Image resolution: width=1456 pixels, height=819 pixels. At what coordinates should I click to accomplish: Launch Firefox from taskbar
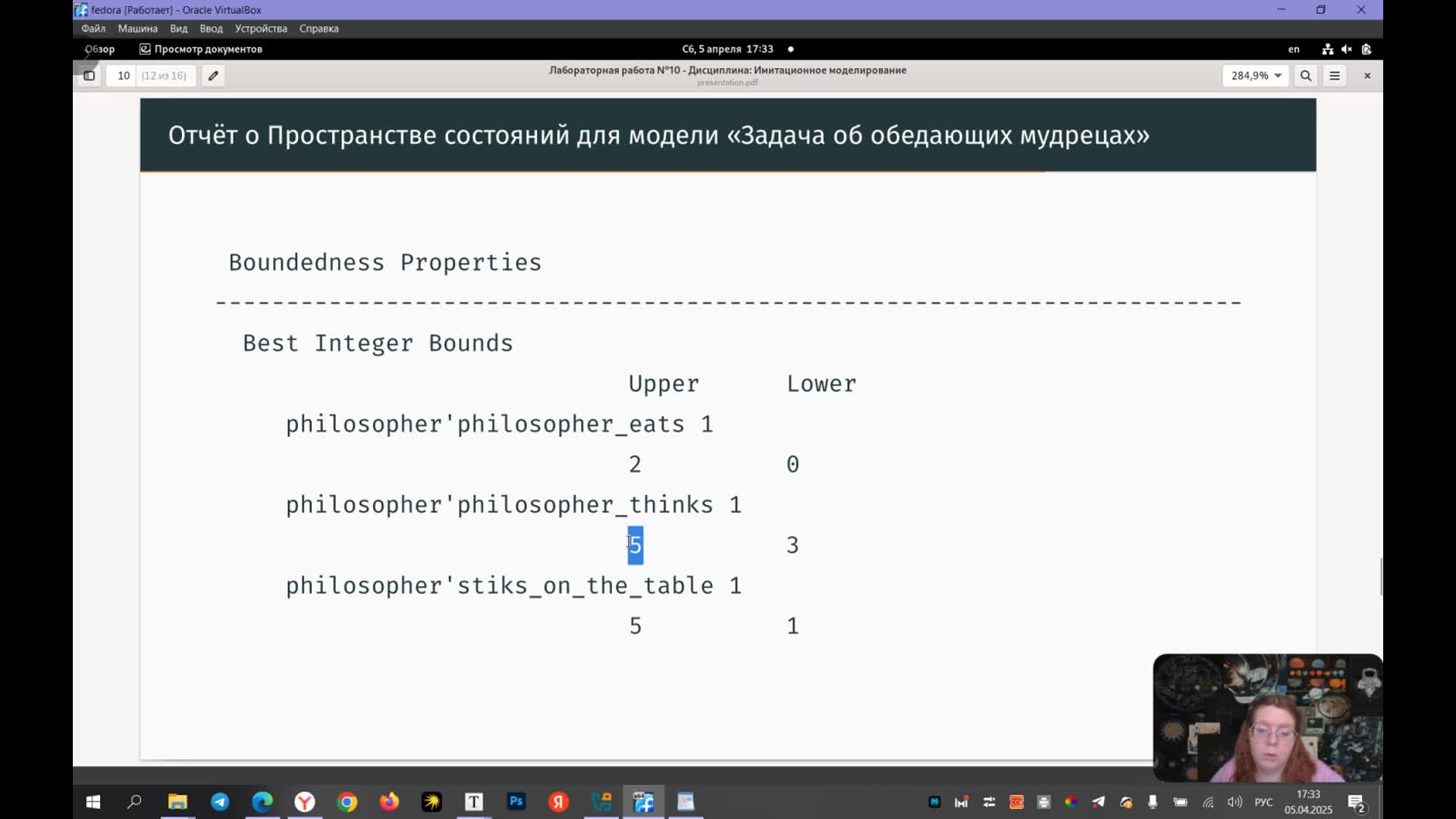coord(390,802)
